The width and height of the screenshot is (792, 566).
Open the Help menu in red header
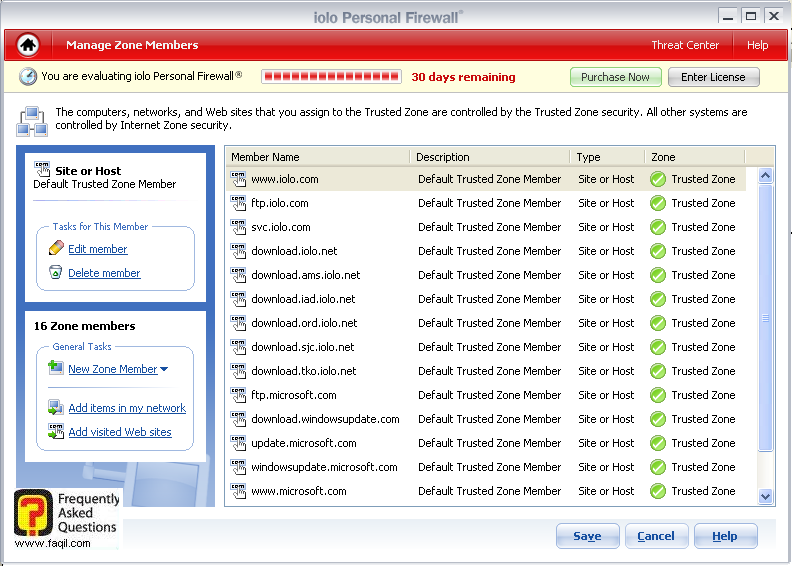757,45
